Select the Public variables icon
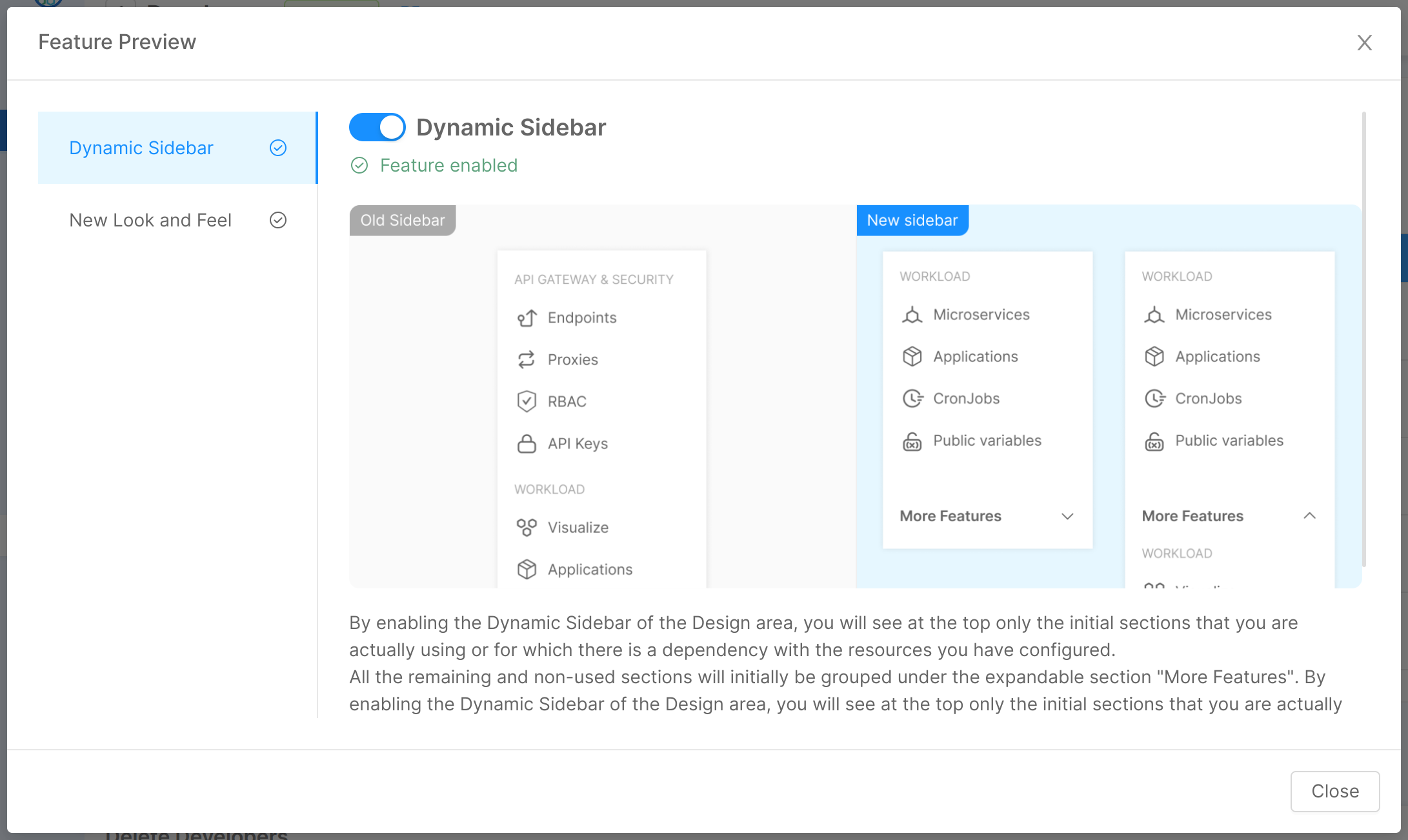 [x=912, y=441]
